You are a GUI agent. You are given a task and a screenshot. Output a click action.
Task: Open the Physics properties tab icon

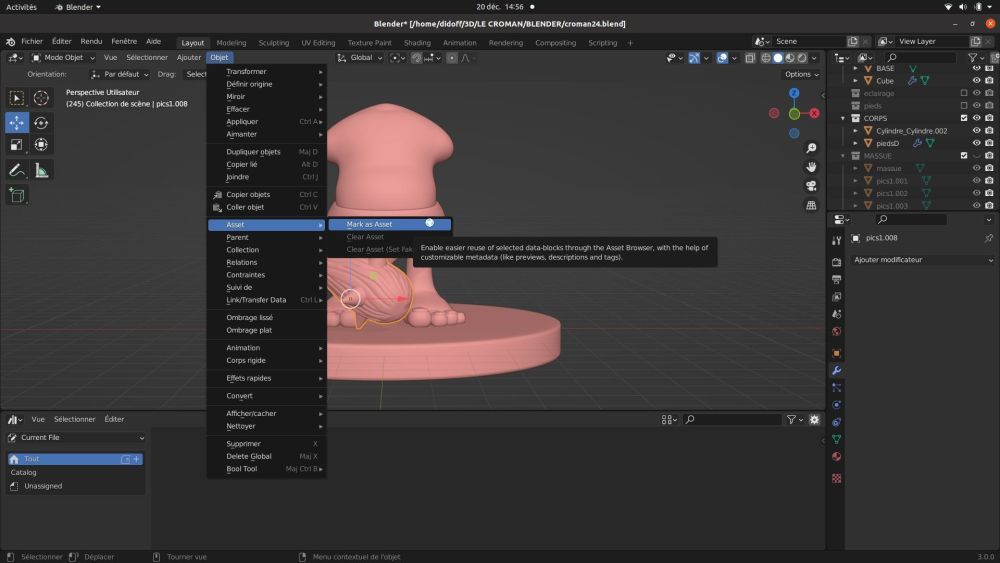pyautogui.click(x=836, y=405)
